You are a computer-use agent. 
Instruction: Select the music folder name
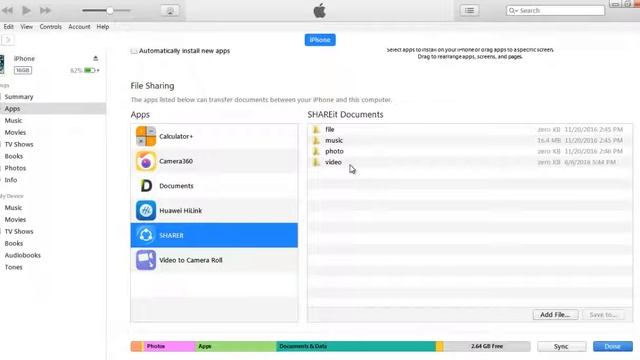[334, 140]
